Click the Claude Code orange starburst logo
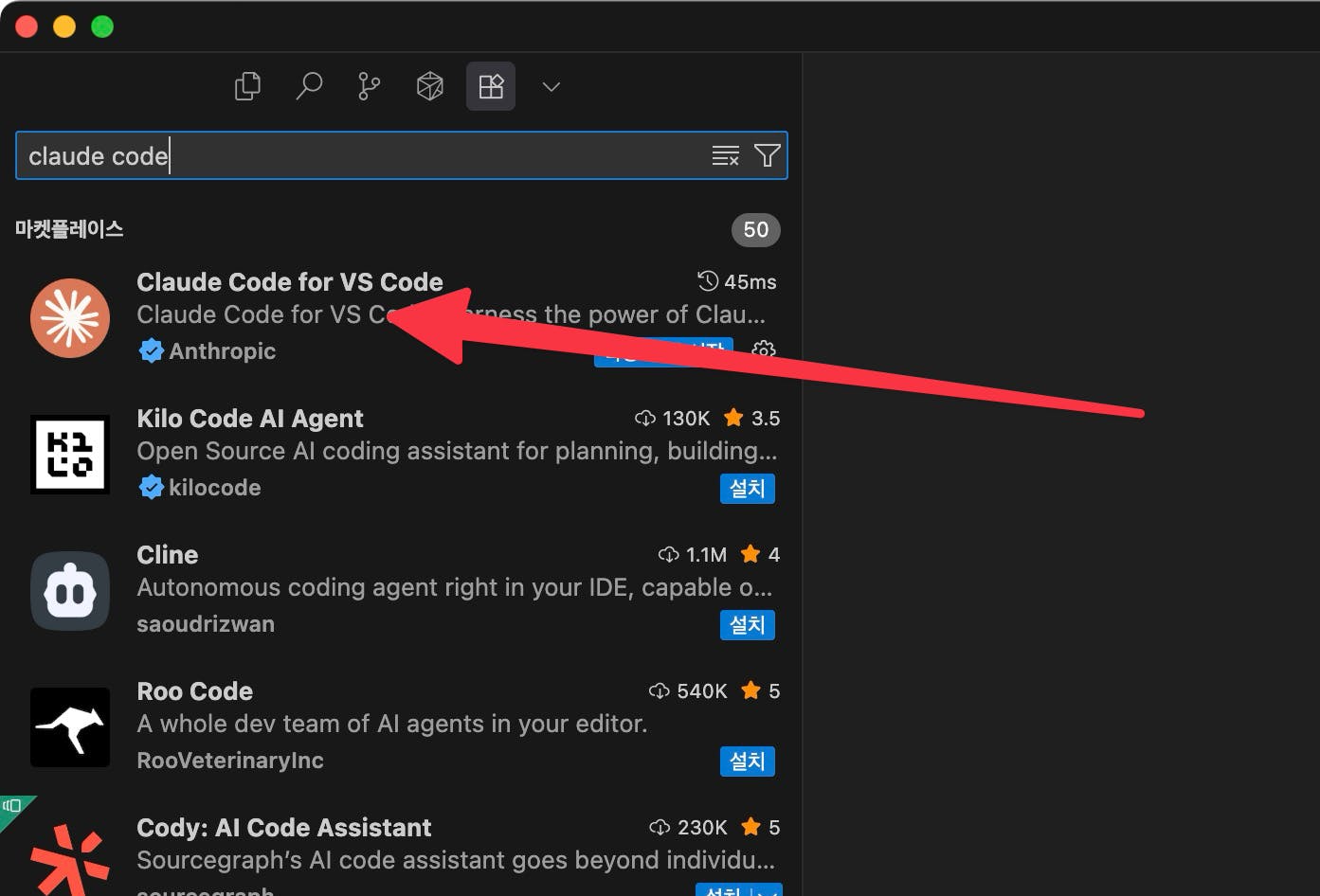Screen dimensions: 1320x896 tap(70, 317)
